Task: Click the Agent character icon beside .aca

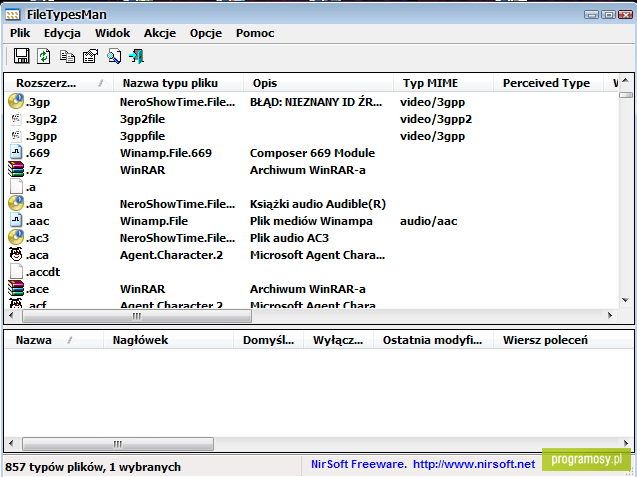Action: (x=16, y=254)
